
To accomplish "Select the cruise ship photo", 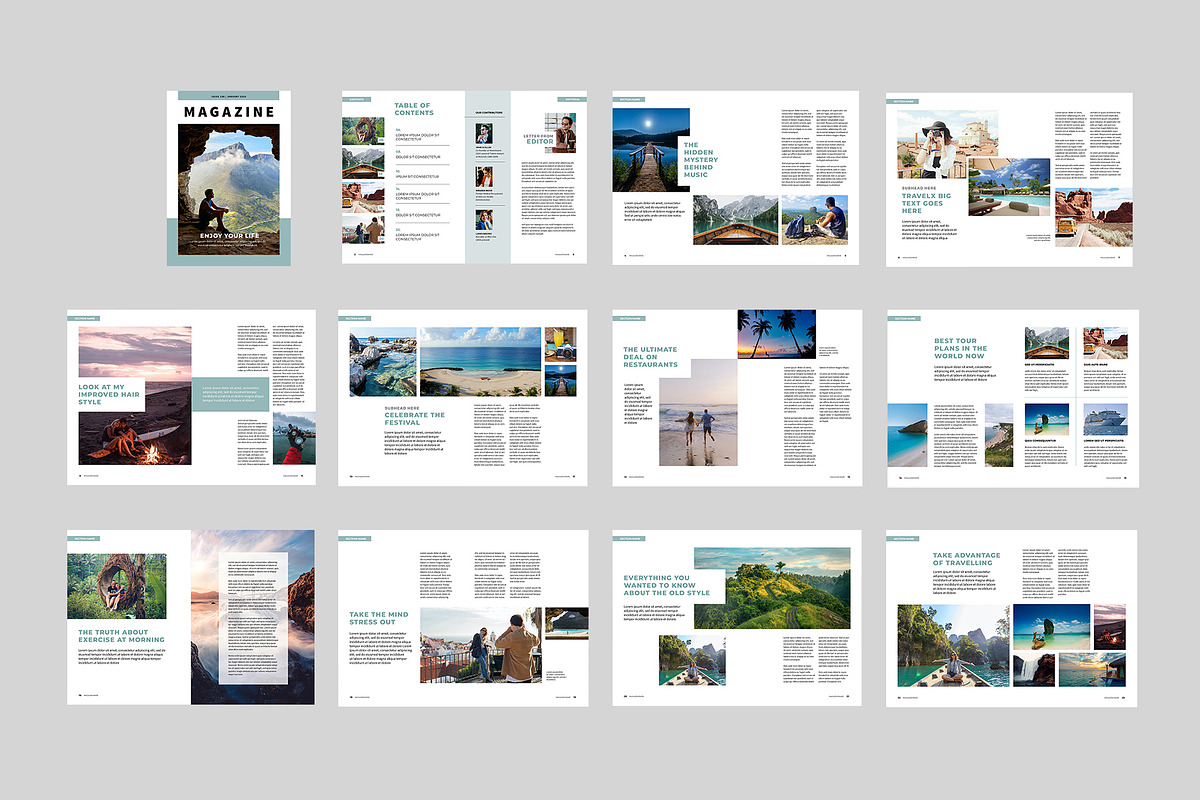I will (x=1105, y=419).
